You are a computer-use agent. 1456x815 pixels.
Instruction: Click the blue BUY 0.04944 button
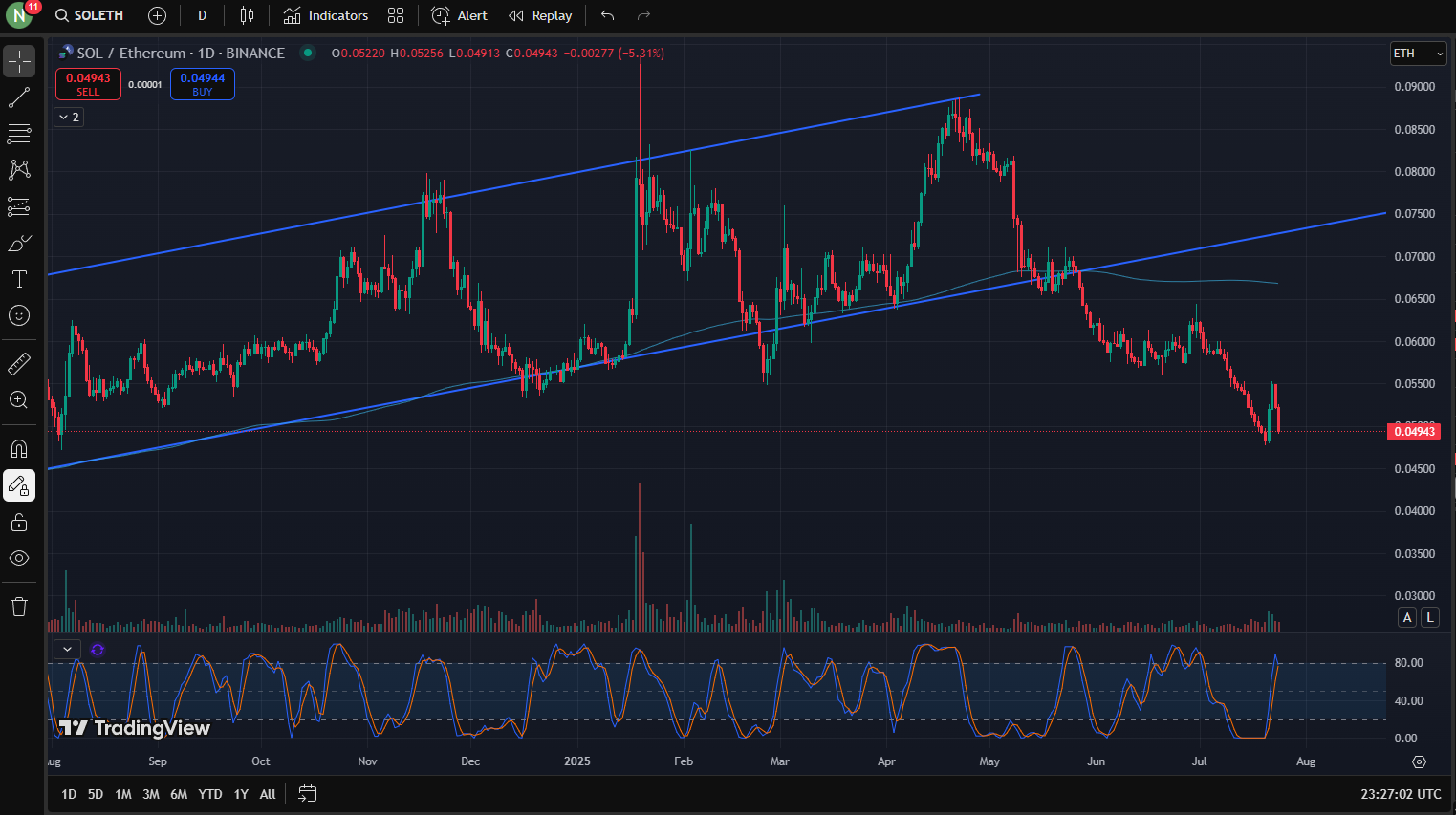pos(203,84)
